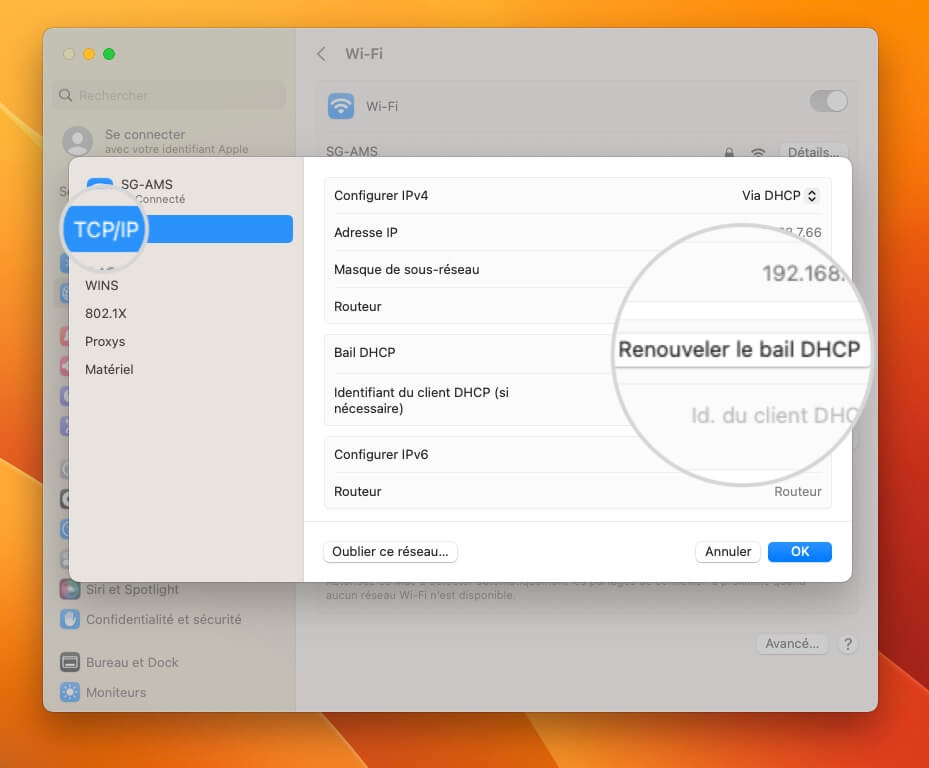Click the Avancé button
Image resolution: width=929 pixels, height=768 pixels.
[x=792, y=644]
